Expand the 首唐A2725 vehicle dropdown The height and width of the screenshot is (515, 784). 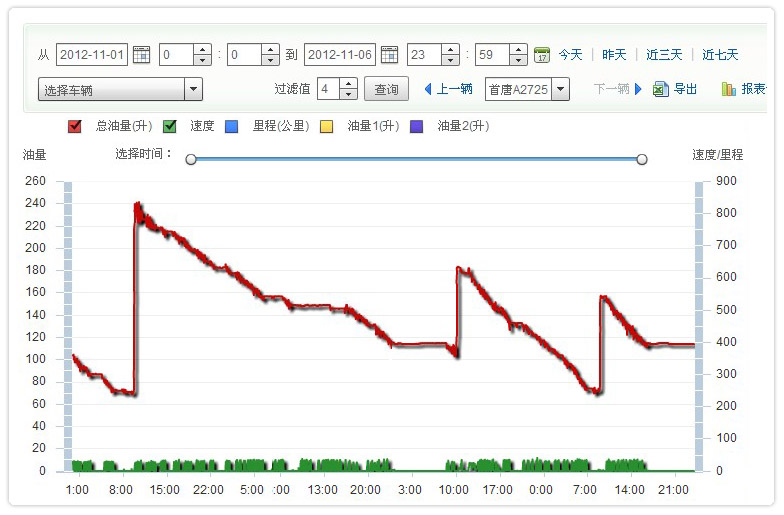click(560, 90)
